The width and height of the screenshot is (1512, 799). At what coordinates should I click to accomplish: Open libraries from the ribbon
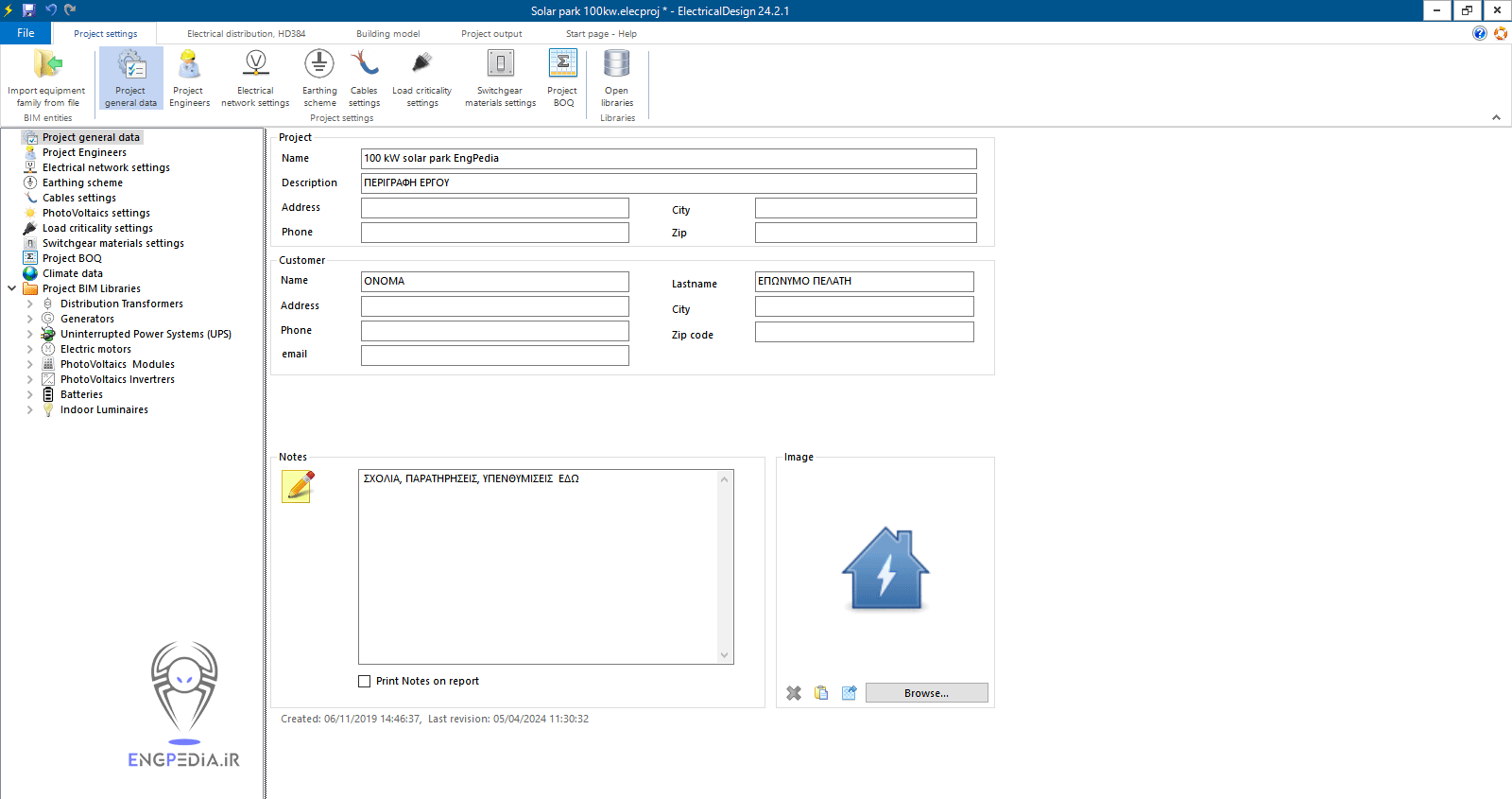point(617,78)
